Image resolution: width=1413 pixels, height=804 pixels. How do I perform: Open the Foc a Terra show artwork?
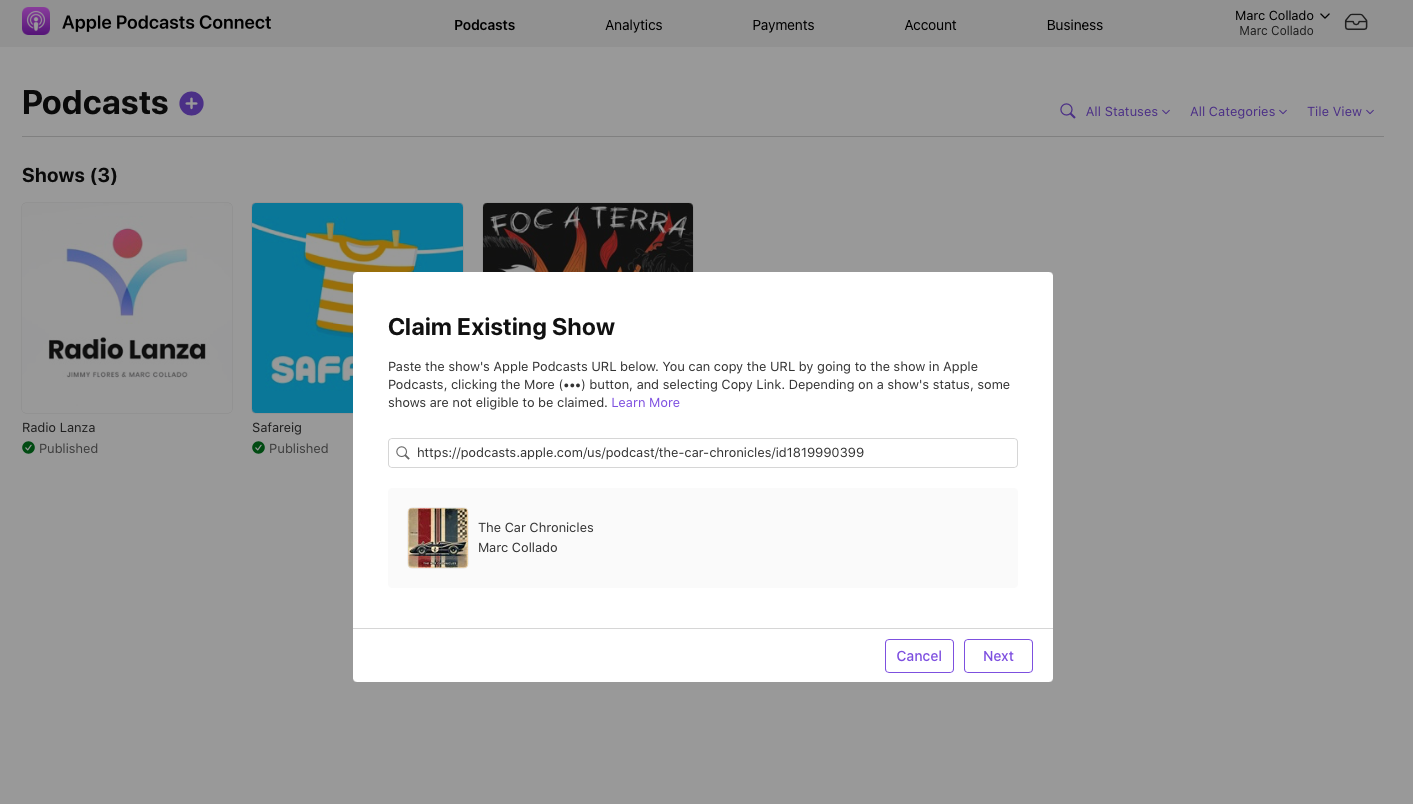click(588, 237)
